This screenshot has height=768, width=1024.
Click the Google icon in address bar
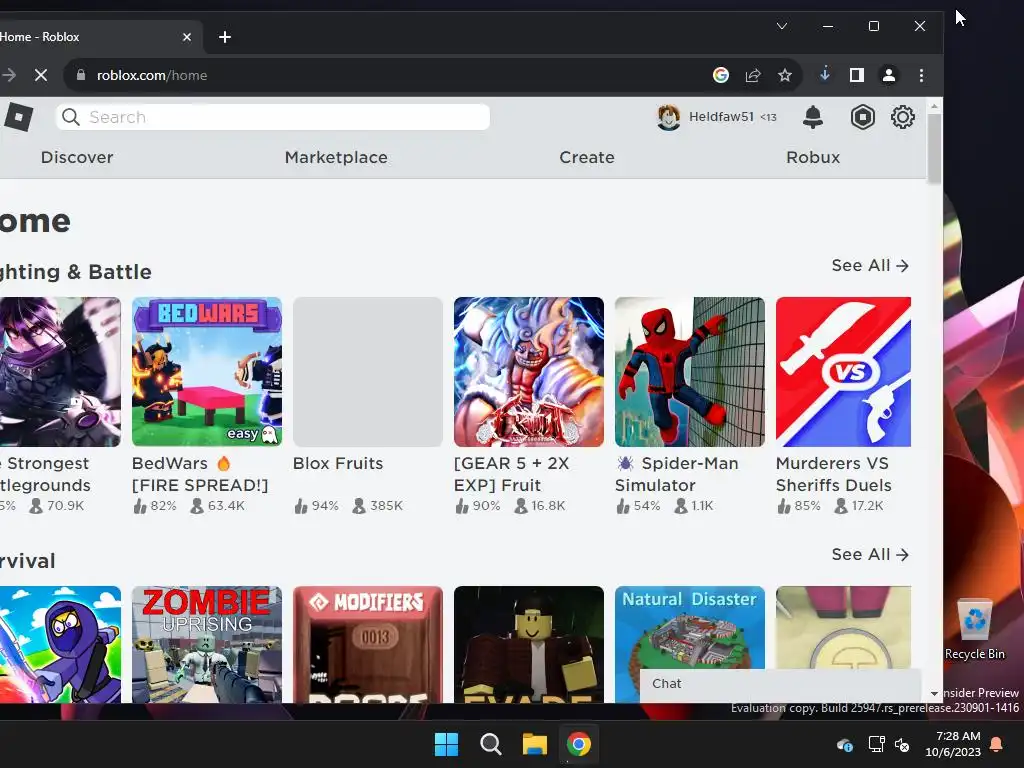click(x=720, y=75)
